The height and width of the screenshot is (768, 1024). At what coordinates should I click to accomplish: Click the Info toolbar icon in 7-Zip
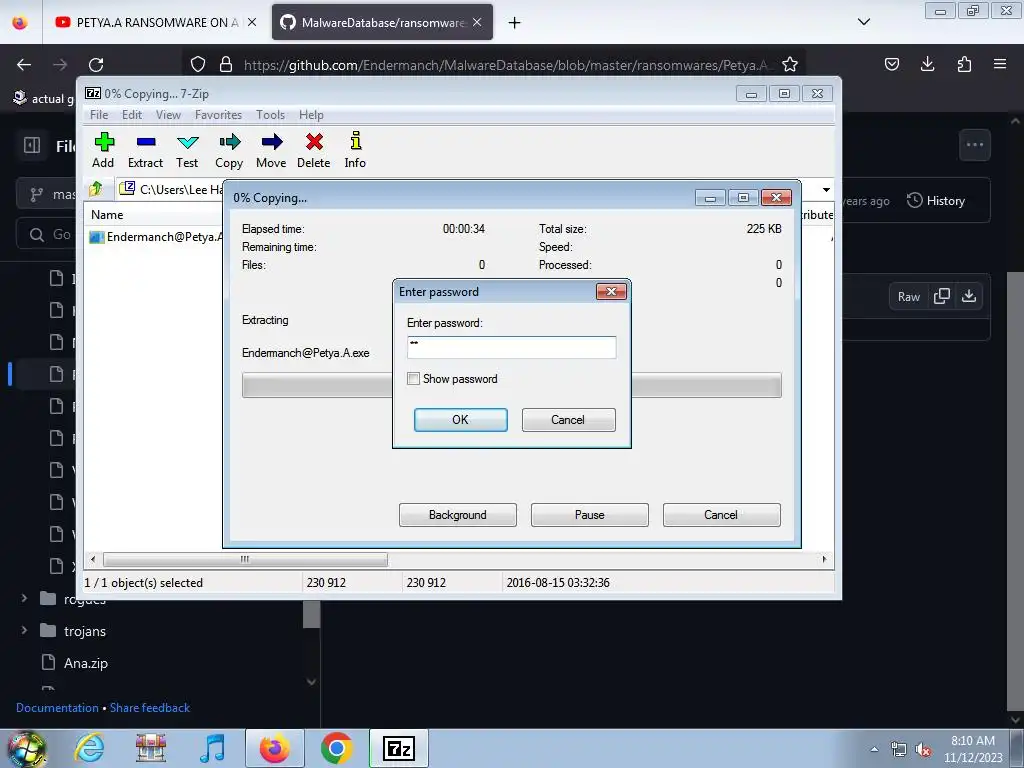(x=355, y=150)
